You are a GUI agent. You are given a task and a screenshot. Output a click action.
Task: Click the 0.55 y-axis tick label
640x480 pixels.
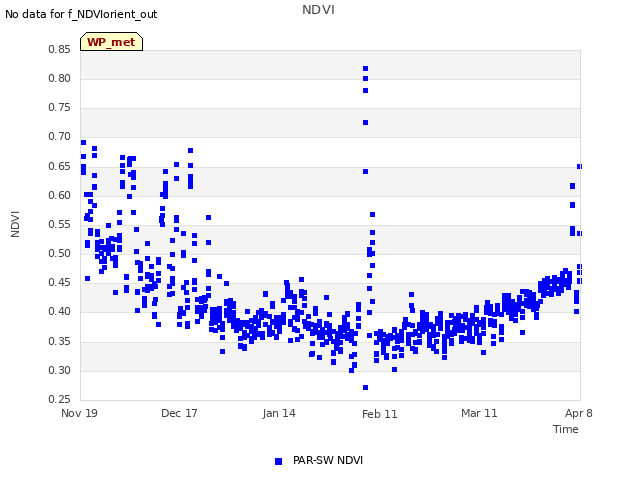point(59,224)
